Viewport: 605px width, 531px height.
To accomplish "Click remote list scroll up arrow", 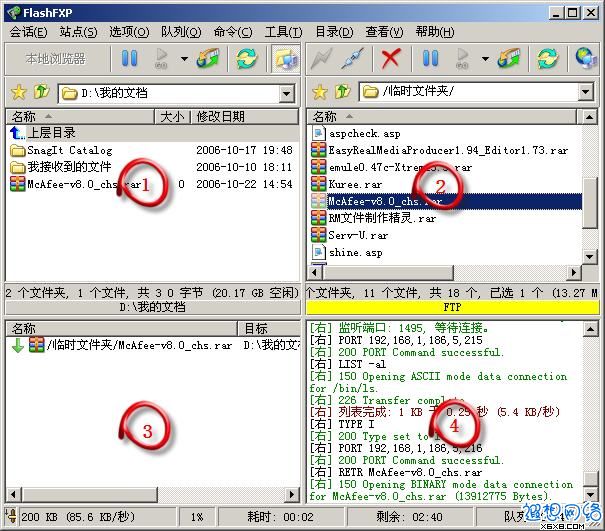I will (589, 117).
